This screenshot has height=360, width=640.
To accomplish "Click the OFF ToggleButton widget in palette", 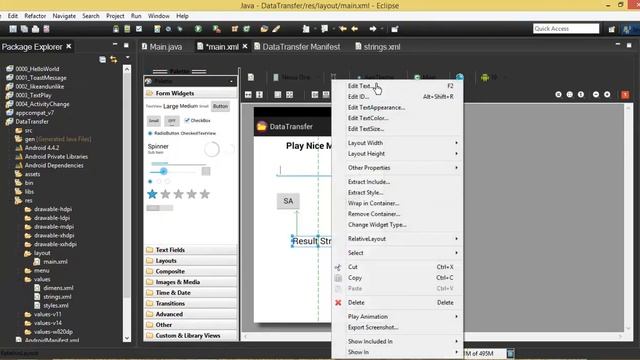I will pos(172,121).
